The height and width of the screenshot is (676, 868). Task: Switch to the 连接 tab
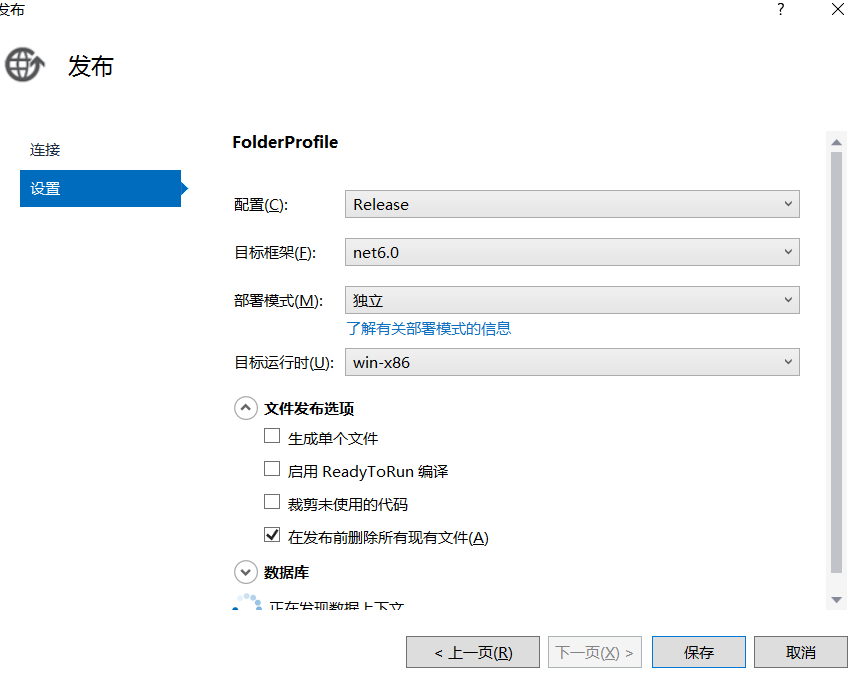(45, 150)
